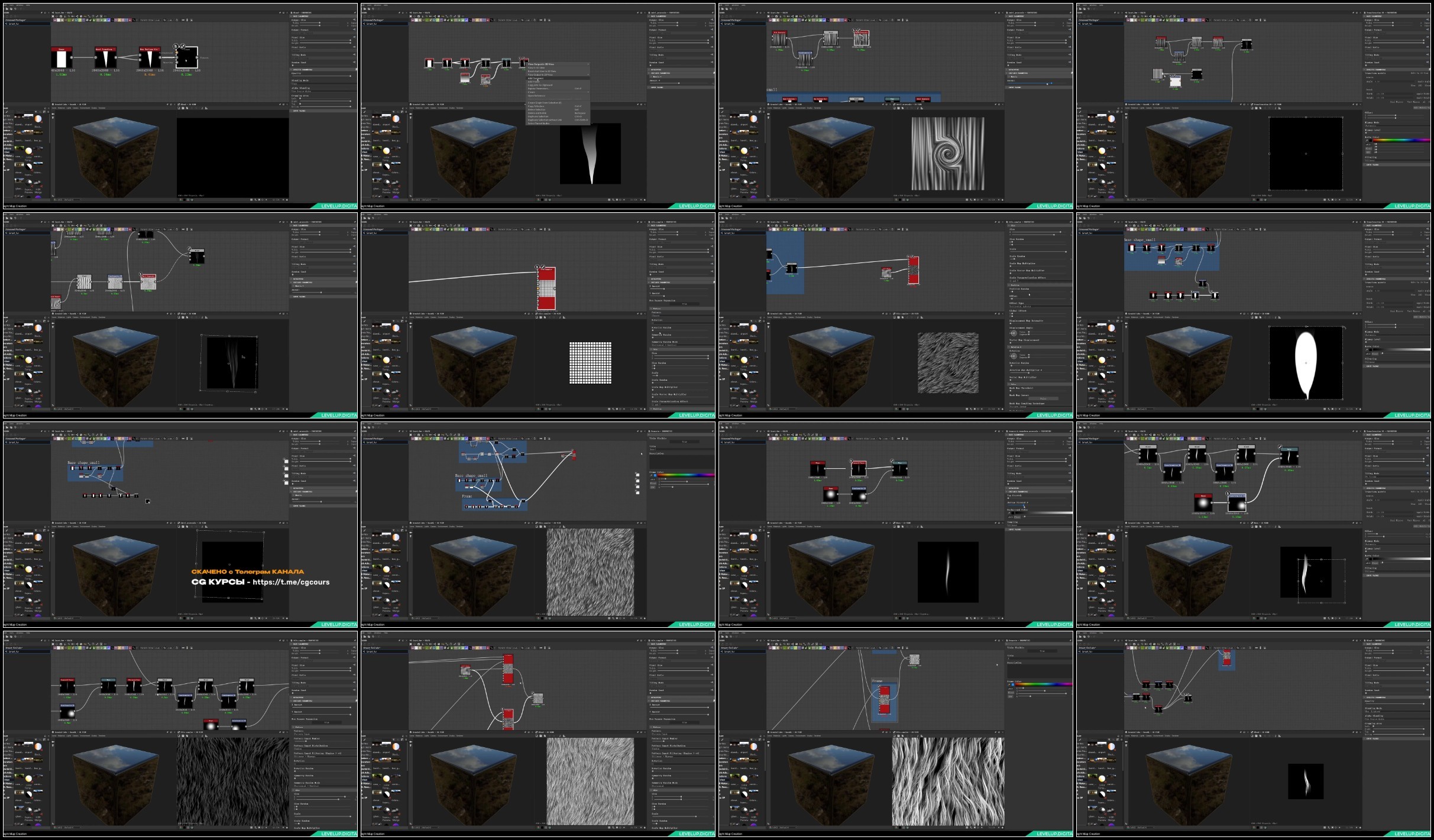The height and width of the screenshot is (840, 1434).
Task: Choose Add Comment in the node context menu
Action: 558,78
